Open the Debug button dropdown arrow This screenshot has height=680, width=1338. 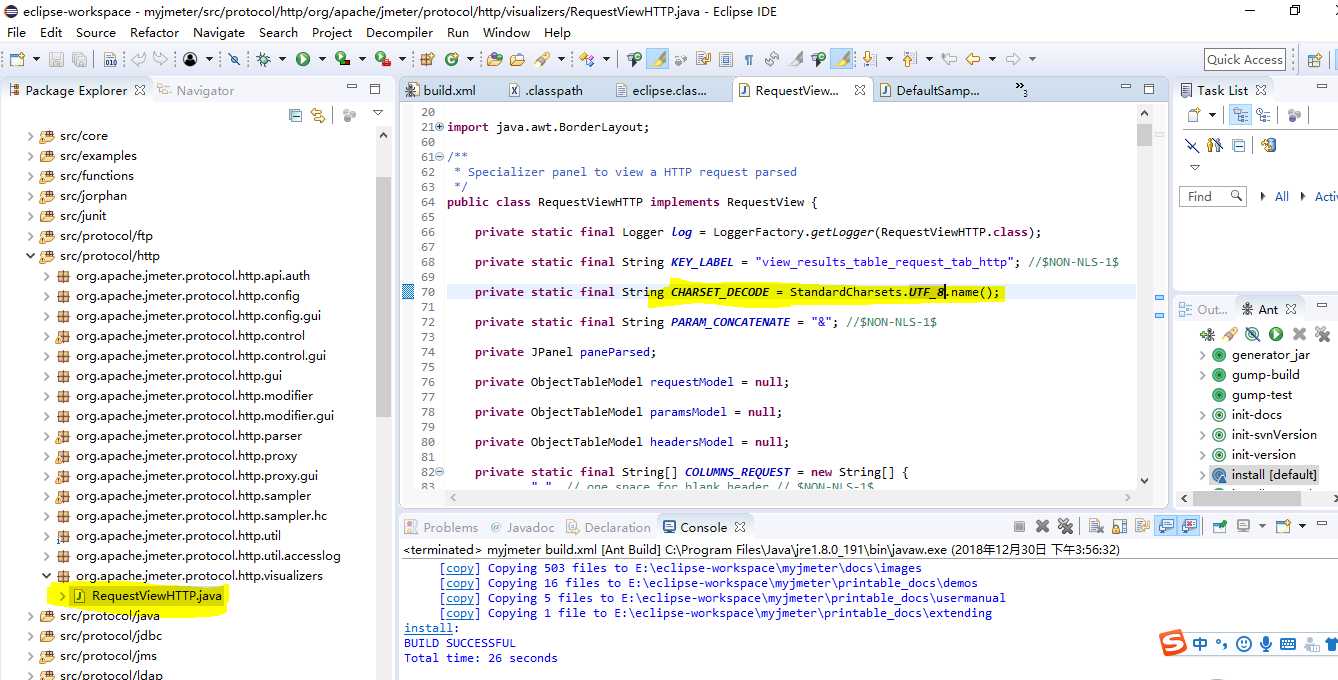click(282, 59)
